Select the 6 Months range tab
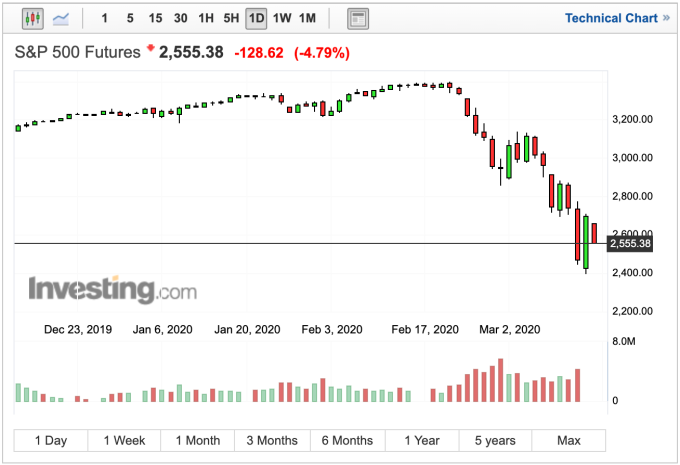 click(x=347, y=441)
